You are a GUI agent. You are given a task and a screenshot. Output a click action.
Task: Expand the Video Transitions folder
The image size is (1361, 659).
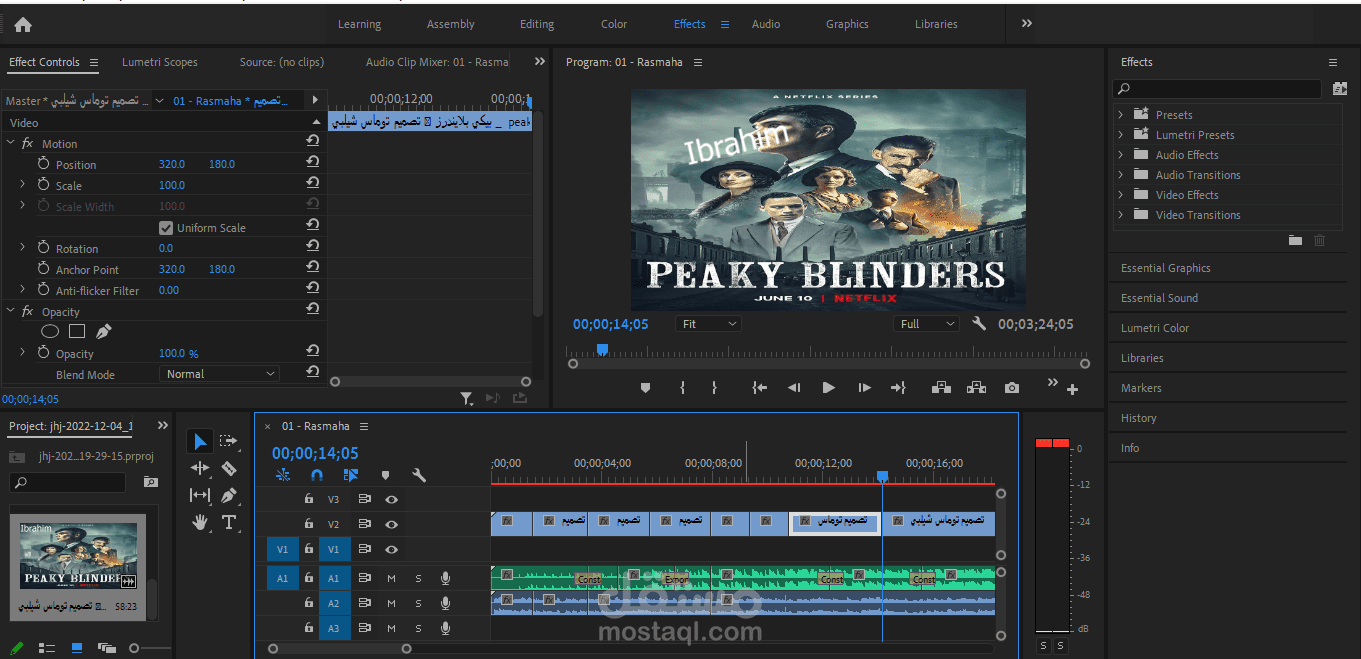(x=1121, y=215)
